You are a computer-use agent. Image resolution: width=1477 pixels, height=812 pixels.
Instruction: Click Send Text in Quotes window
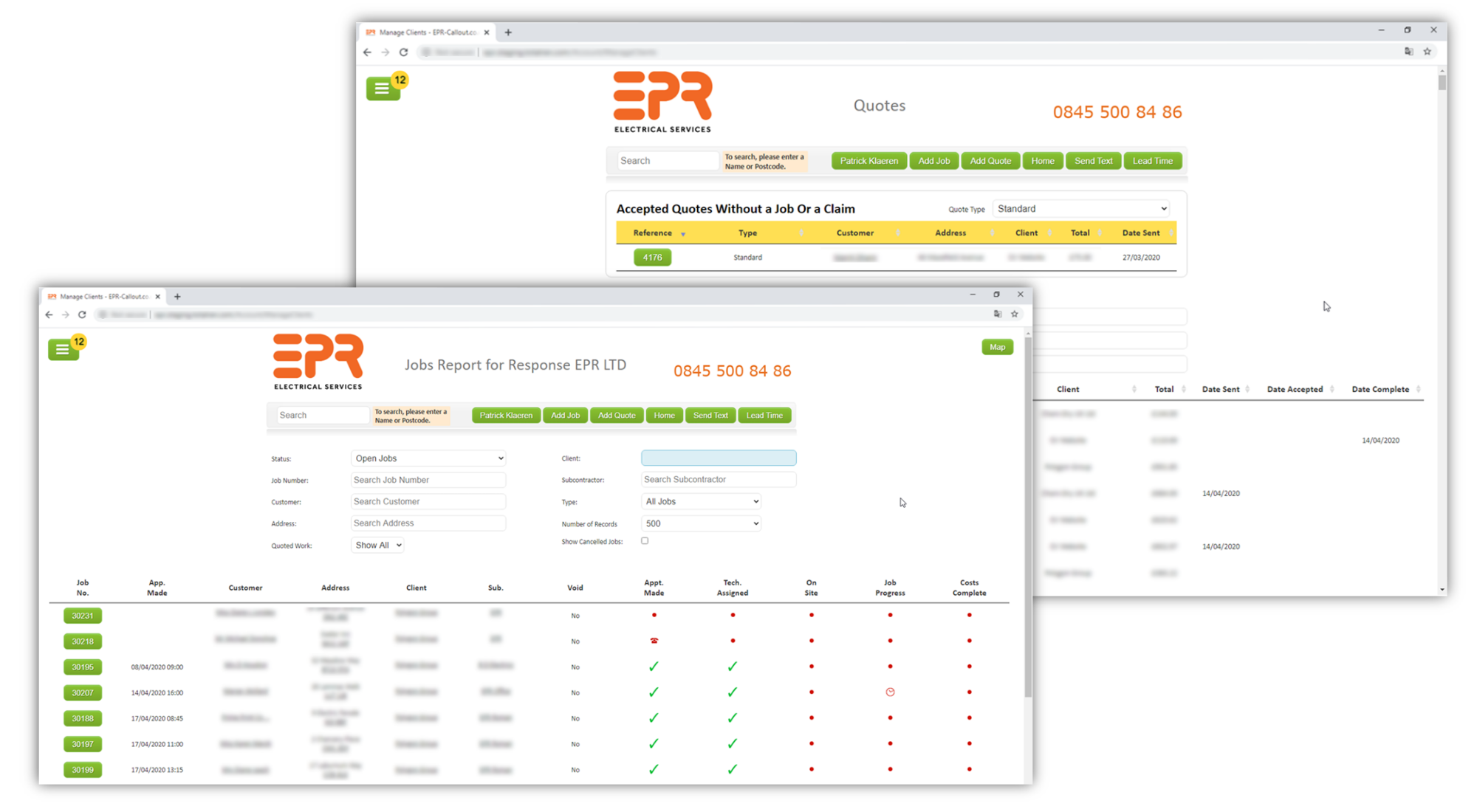1093,161
